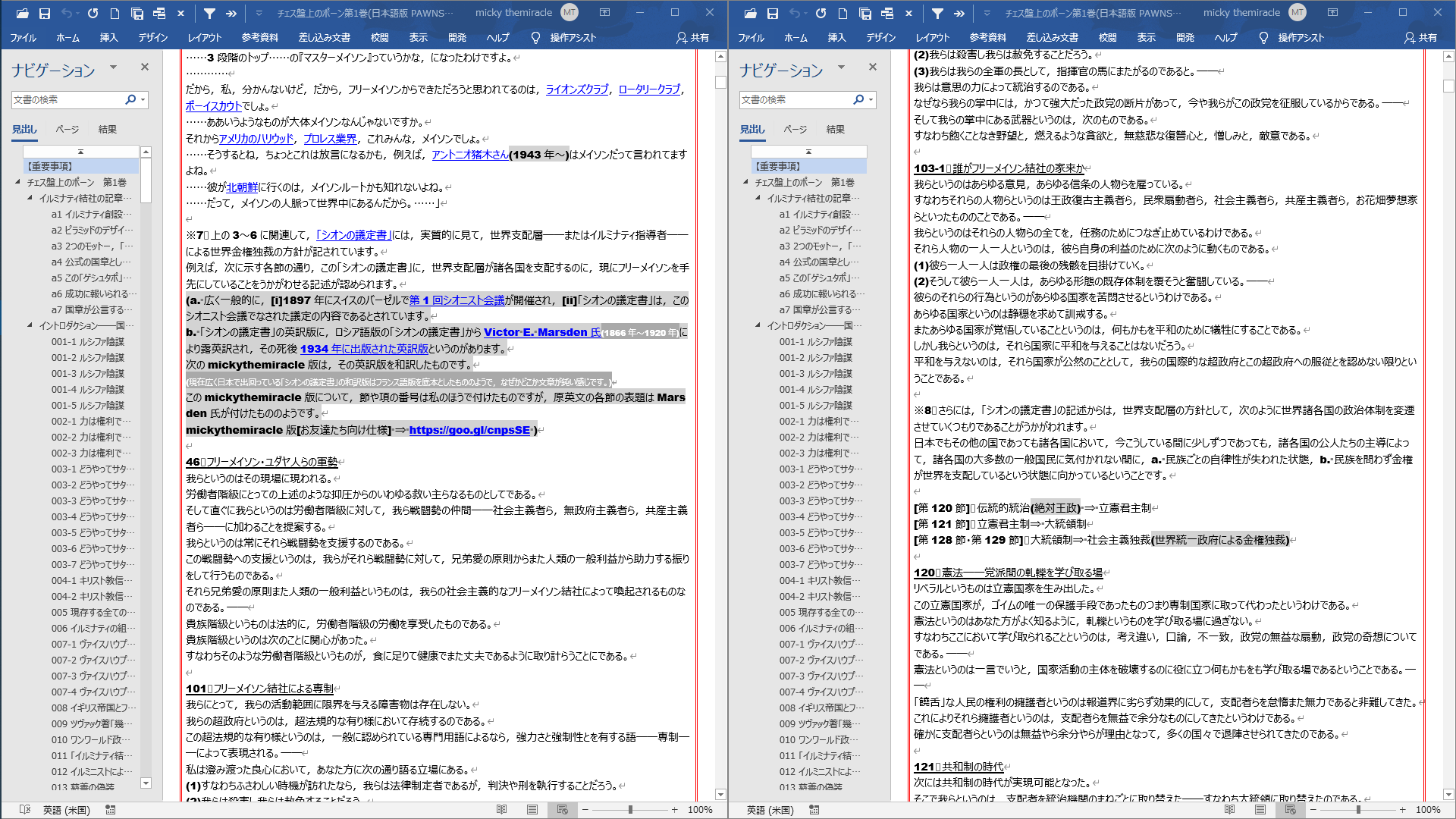Switch to Web Layout in right window
The image size is (1456, 819).
pyautogui.click(x=1291, y=810)
